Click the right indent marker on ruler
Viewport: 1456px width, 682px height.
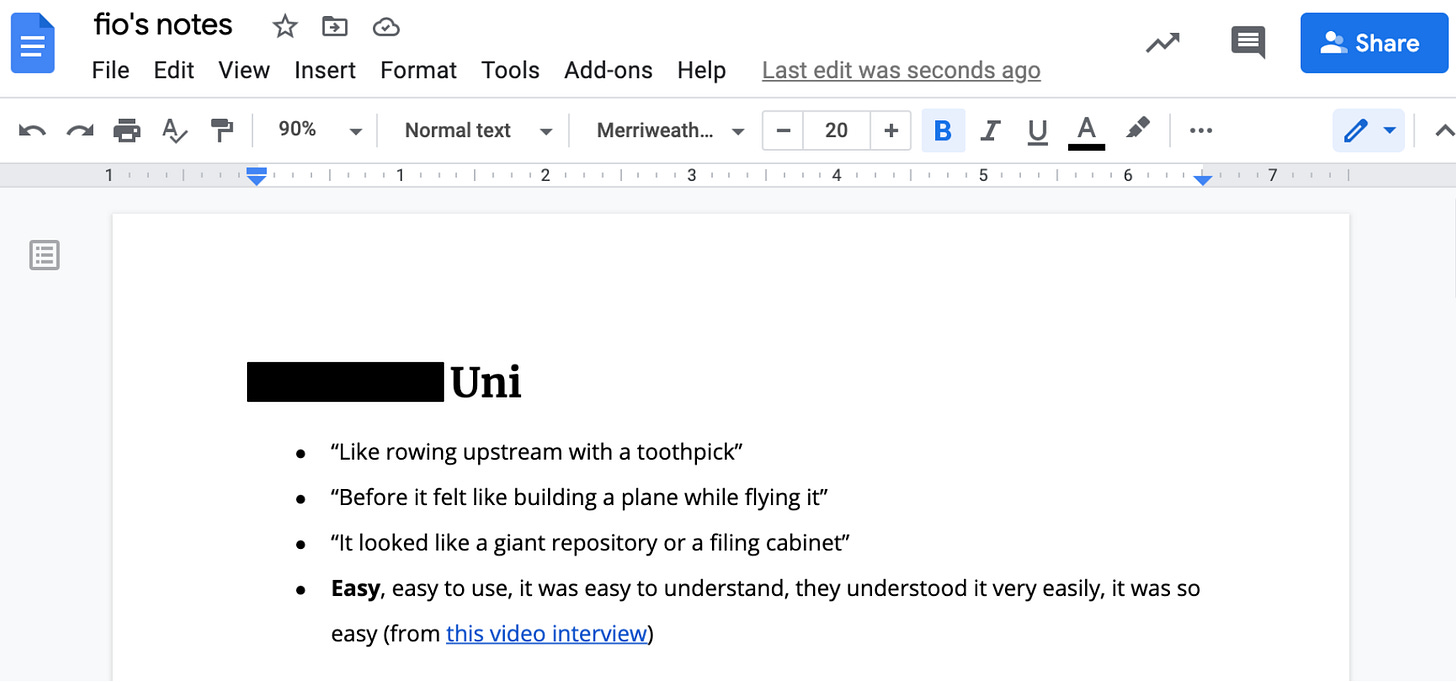(1203, 179)
